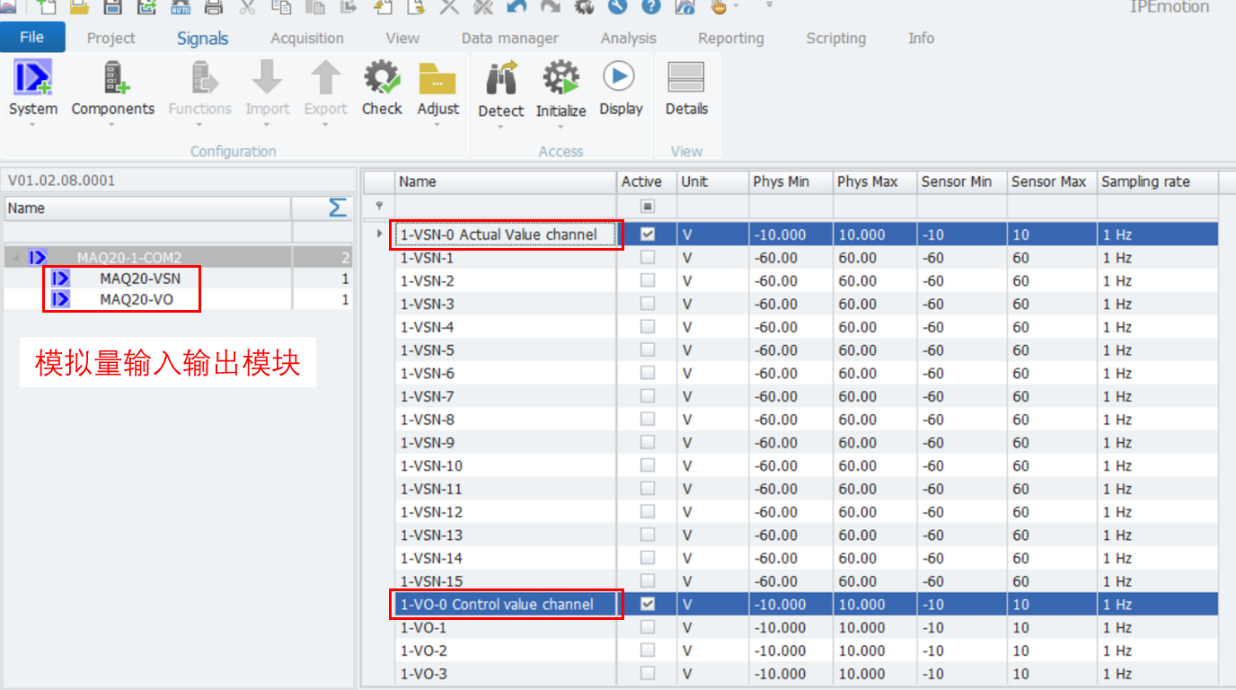Open the dropdown arrow under Detect
Image resolution: width=1236 pixels, height=690 pixels.
[x=501, y=127]
